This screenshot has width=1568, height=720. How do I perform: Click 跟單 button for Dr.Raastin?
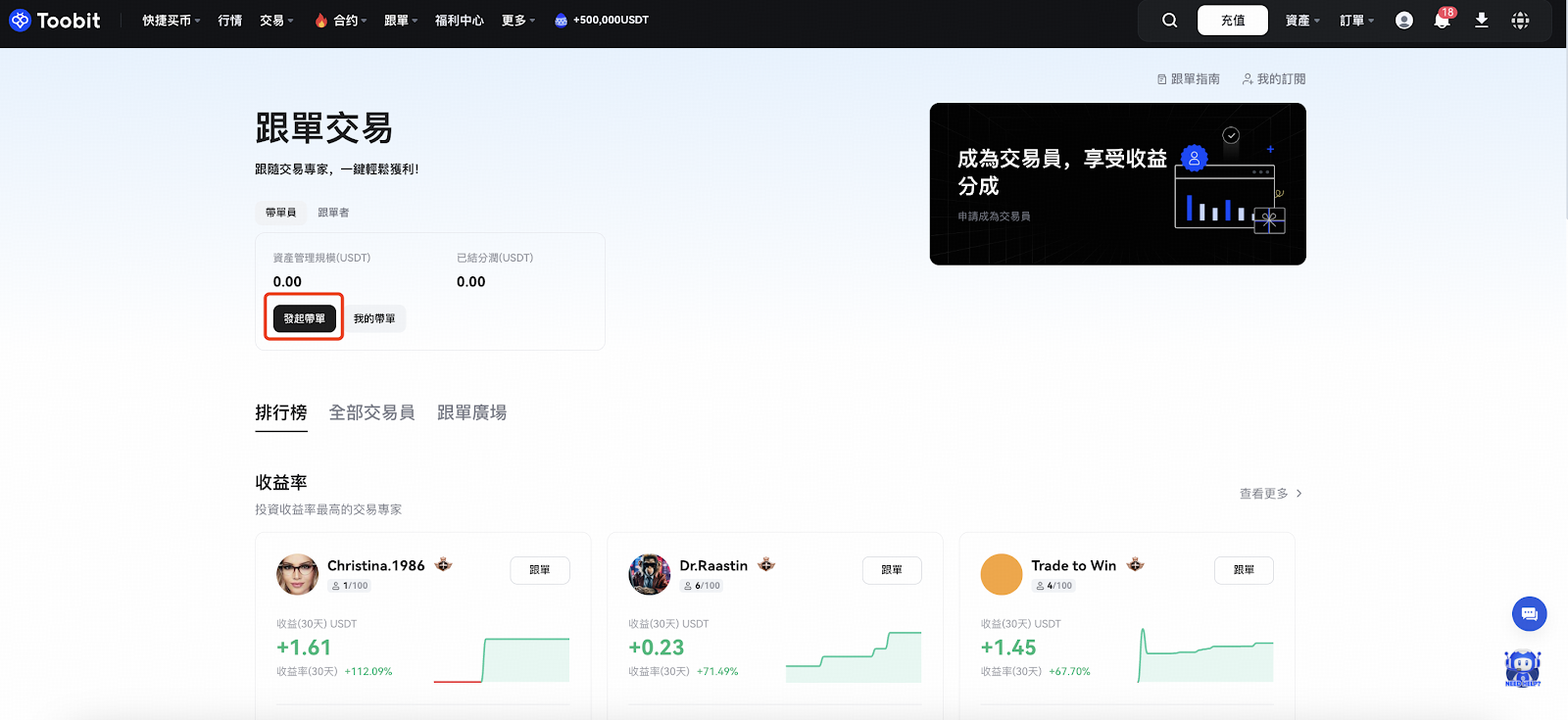tap(891, 570)
